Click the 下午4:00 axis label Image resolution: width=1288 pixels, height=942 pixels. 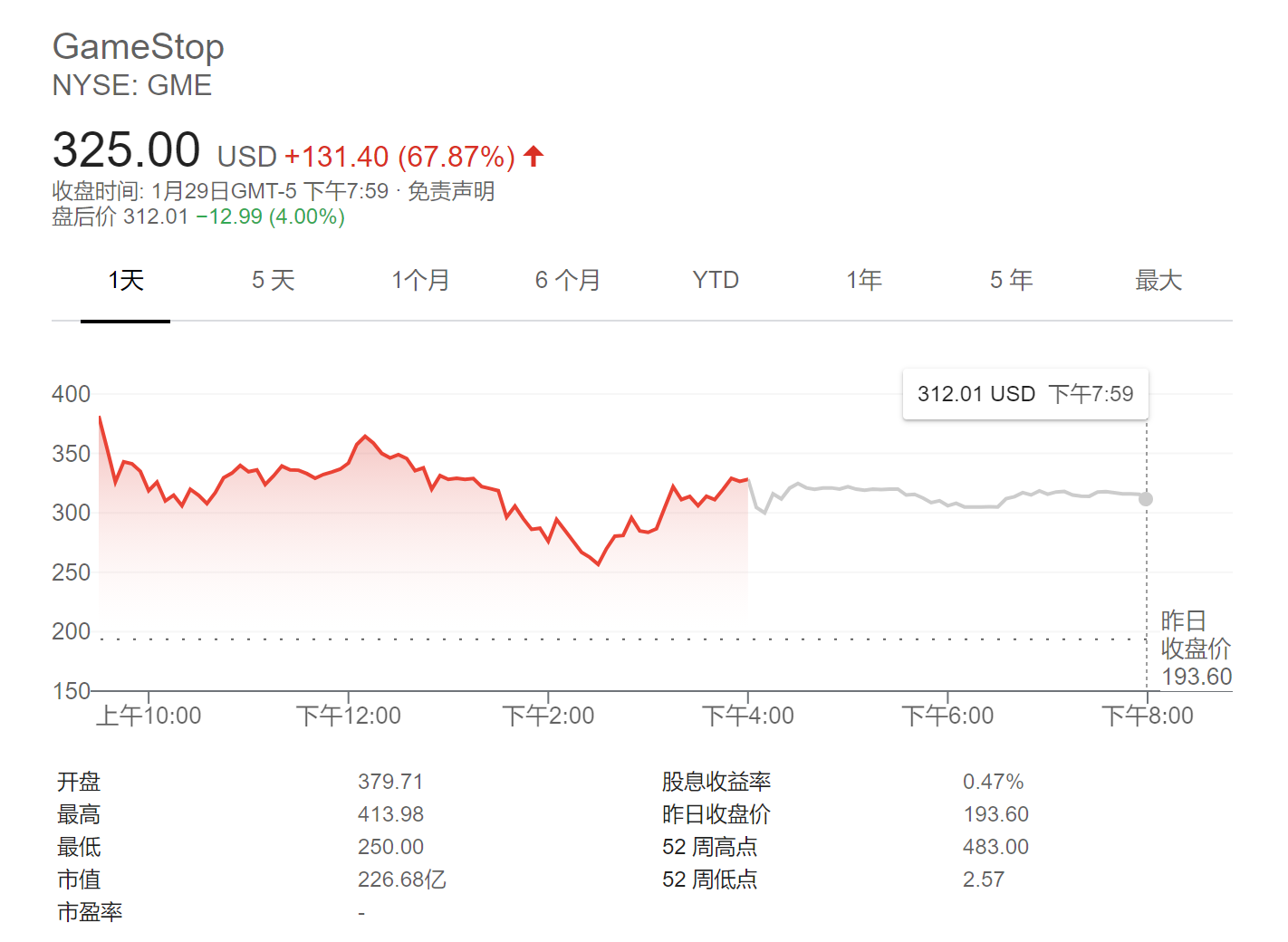(748, 716)
